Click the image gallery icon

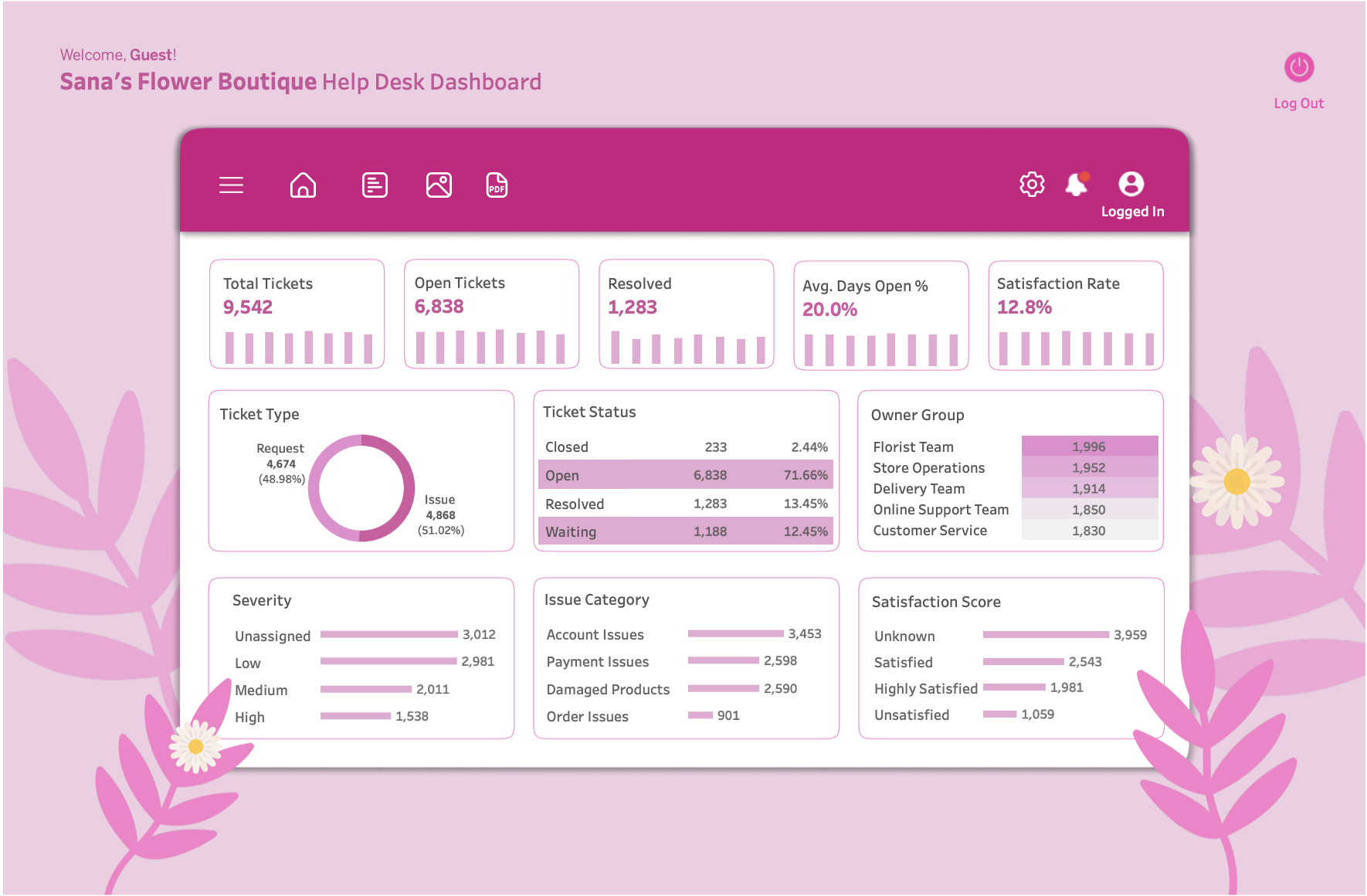(439, 185)
